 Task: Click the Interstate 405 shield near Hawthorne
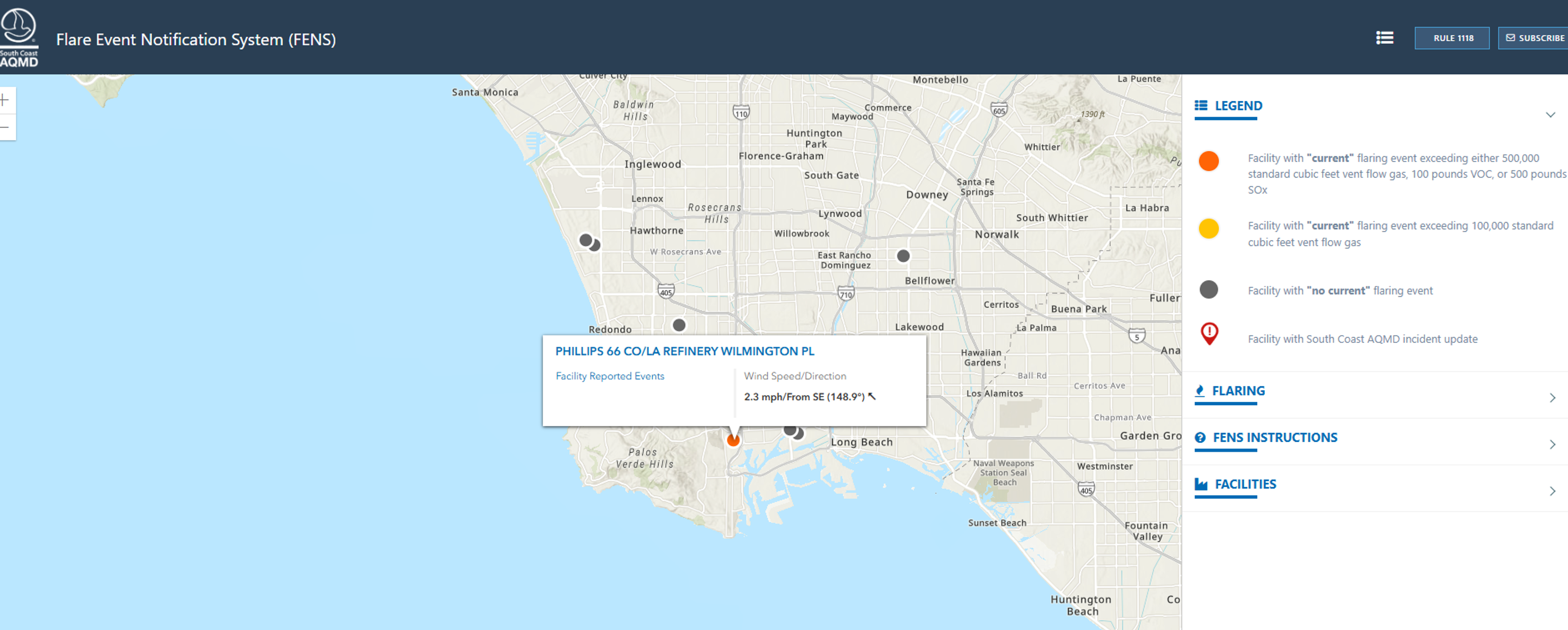tap(666, 292)
